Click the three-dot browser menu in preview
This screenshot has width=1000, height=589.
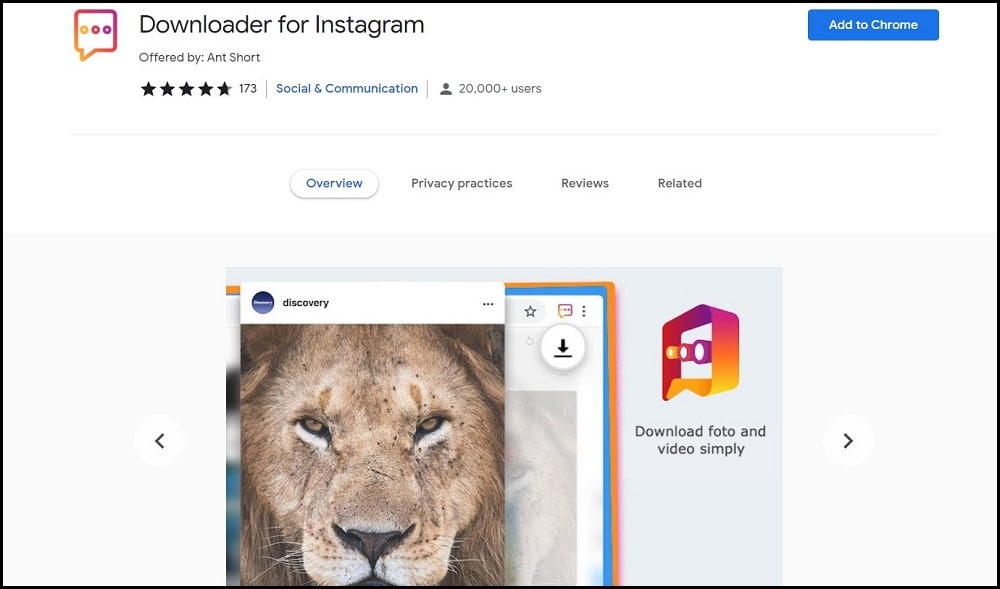point(584,311)
